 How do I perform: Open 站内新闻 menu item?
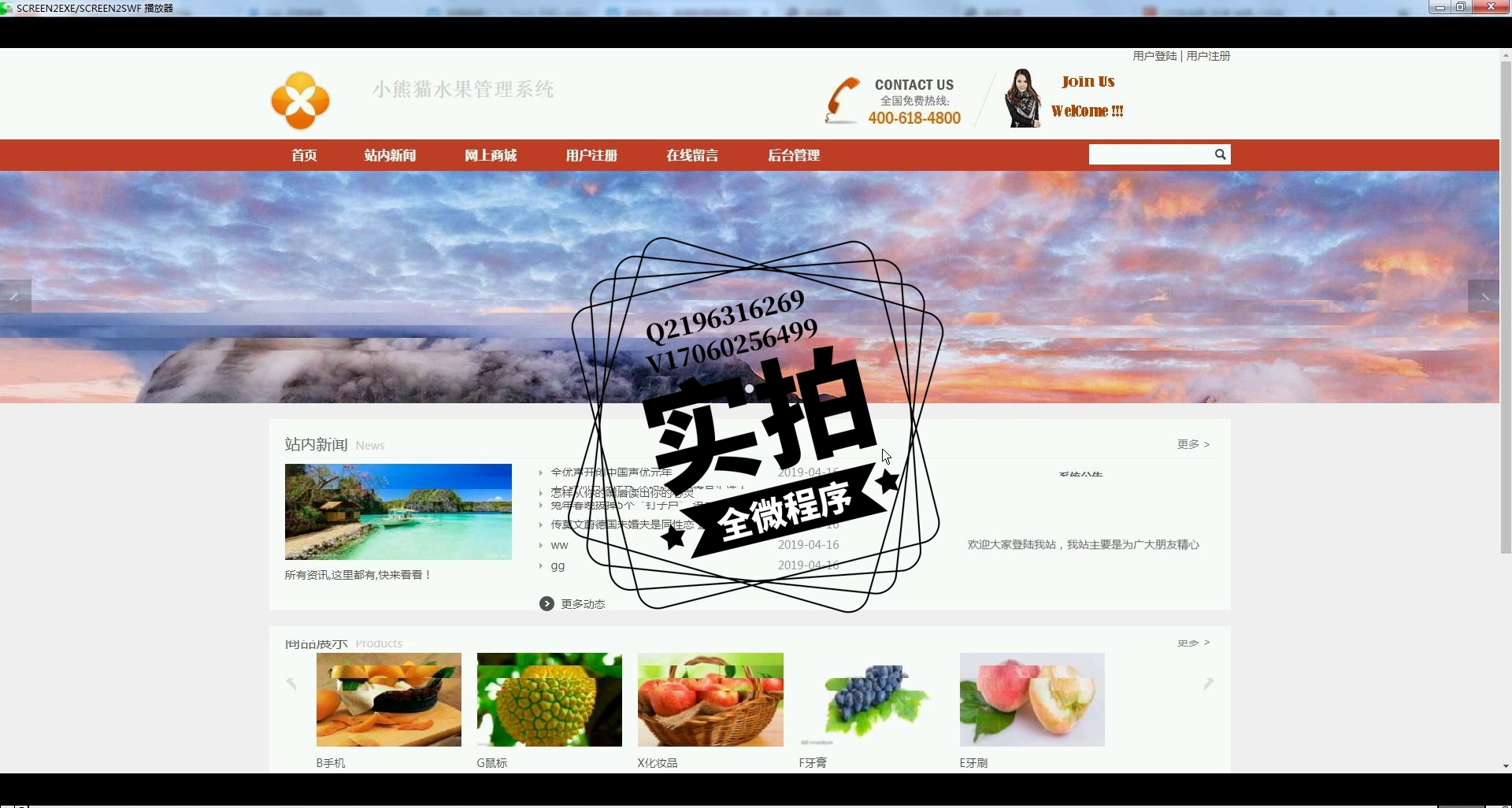coord(390,155)
